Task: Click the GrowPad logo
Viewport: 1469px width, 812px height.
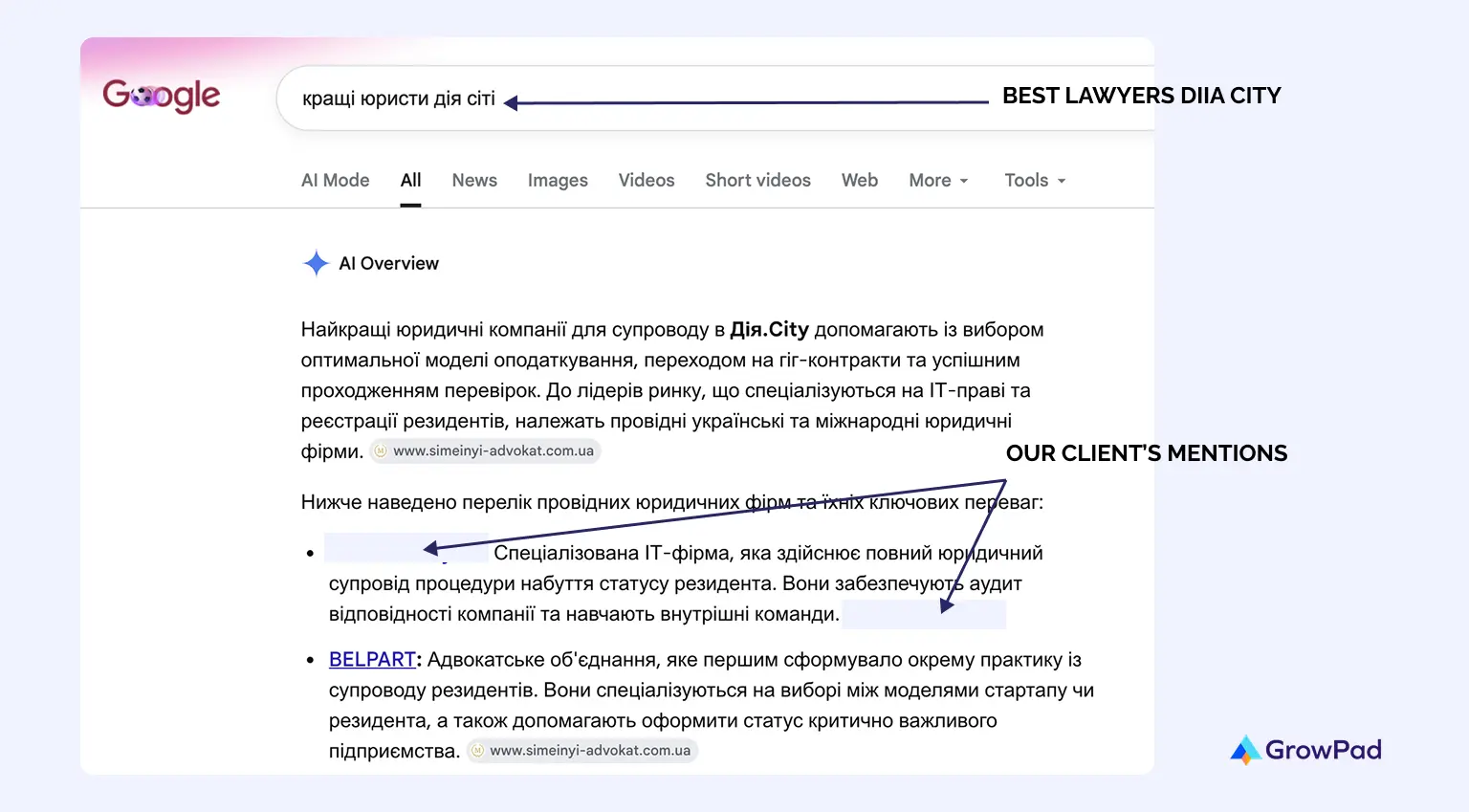Action: [x=1305, y=750]
